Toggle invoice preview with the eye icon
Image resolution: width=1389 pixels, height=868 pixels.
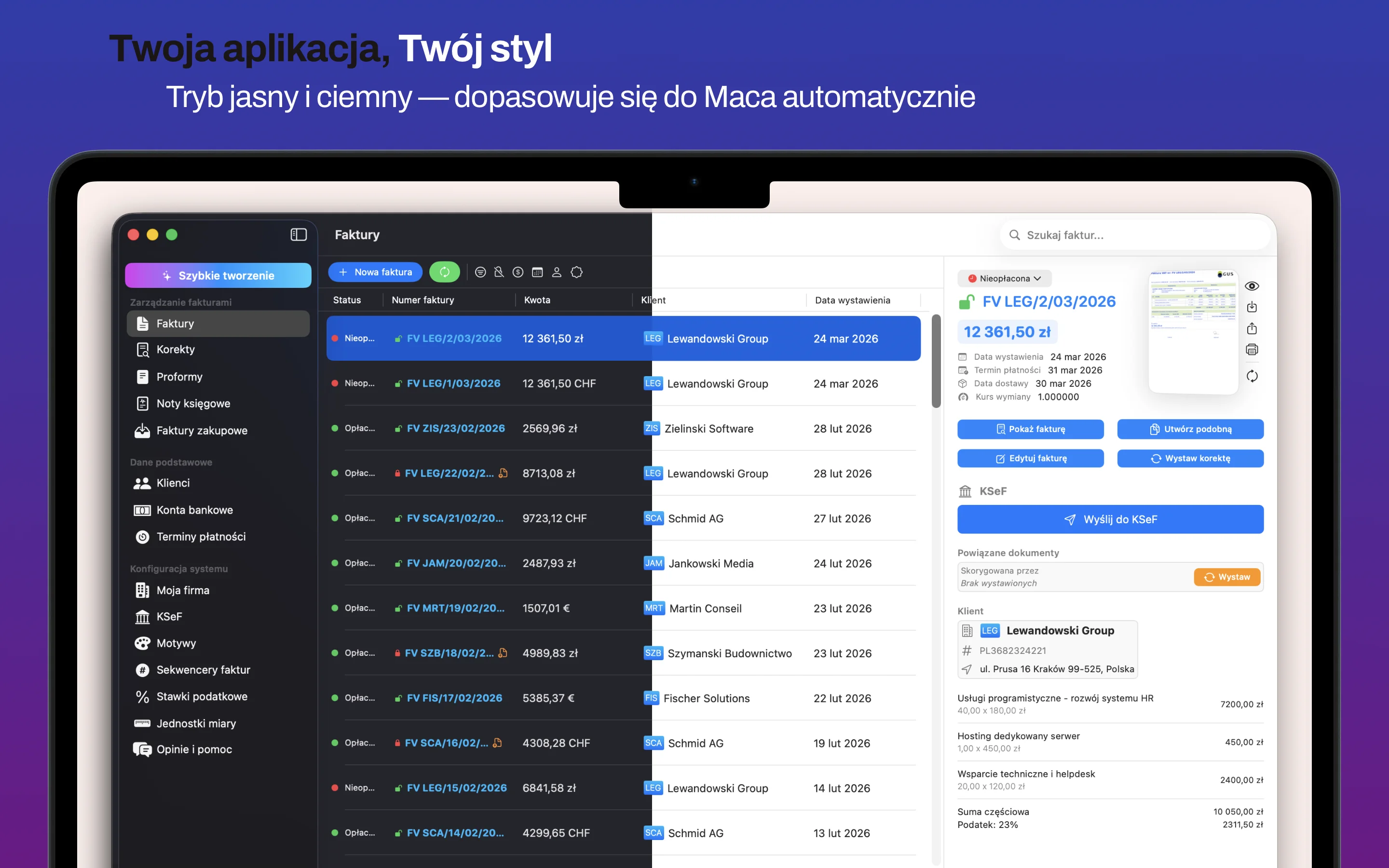tap(1252, 286)
